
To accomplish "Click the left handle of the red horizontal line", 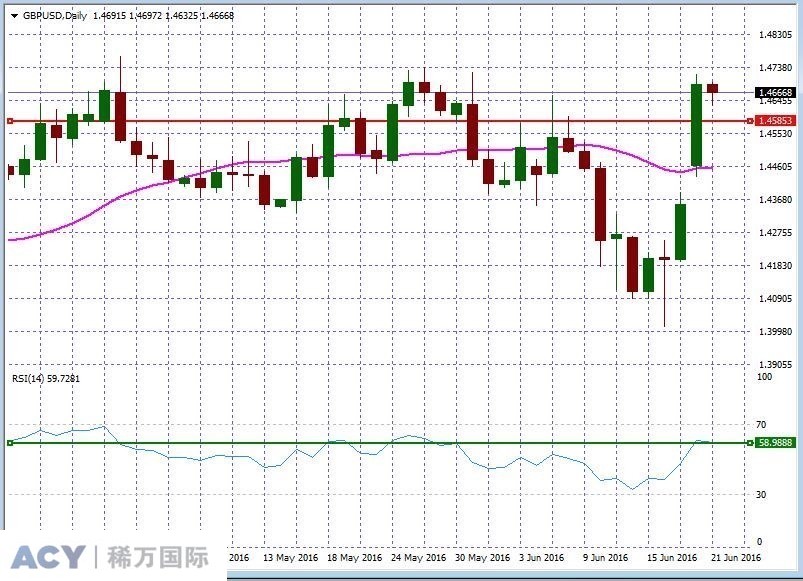I will point(10,121).
